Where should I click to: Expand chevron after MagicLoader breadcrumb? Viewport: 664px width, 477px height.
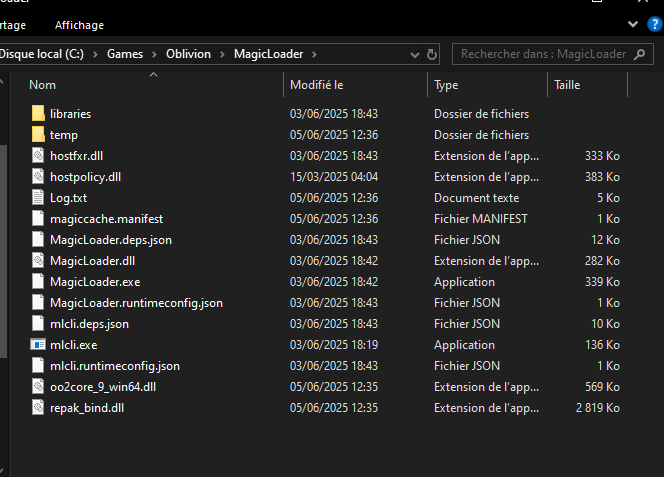[314, 54]
